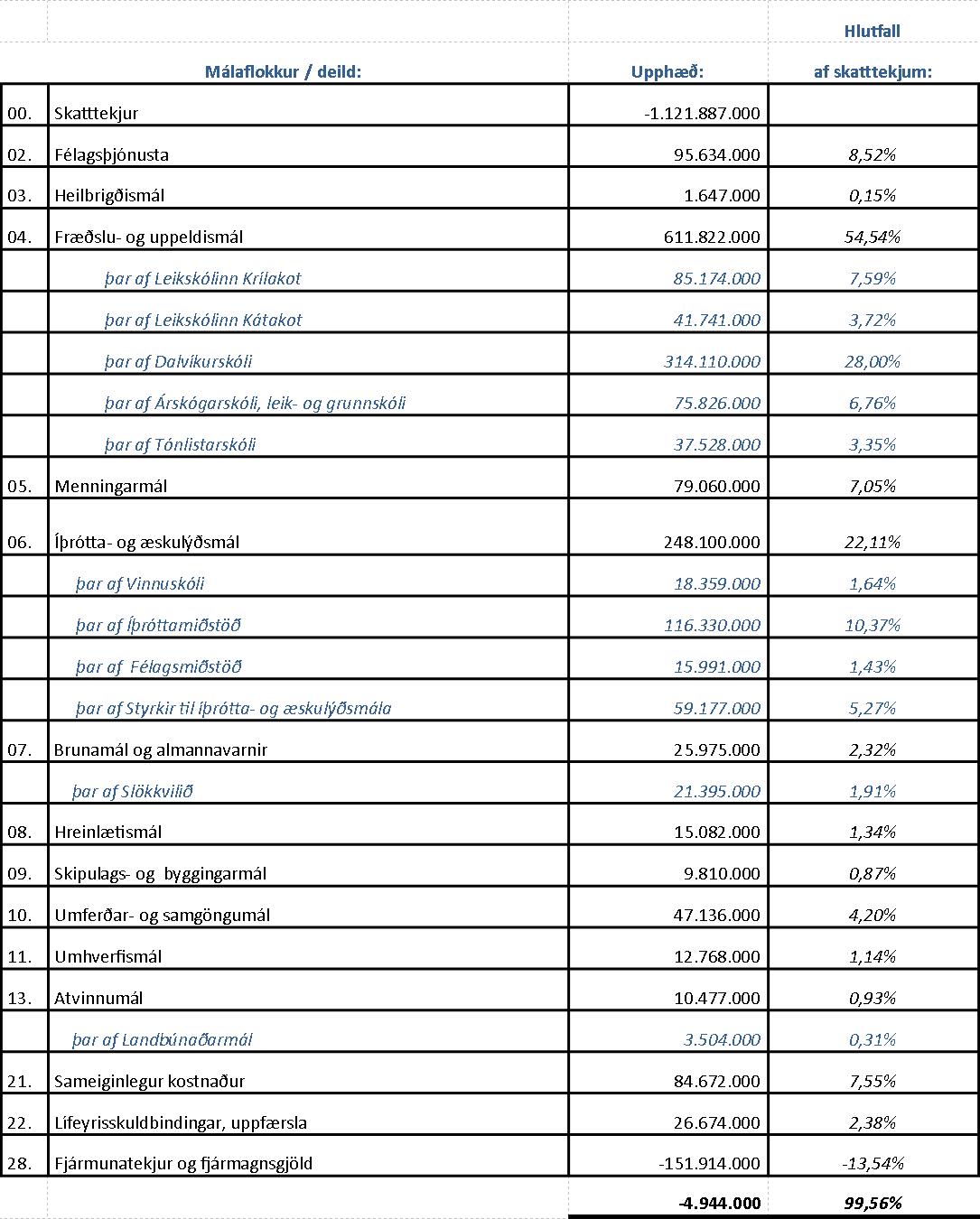Select the Skatttekjur row label
This screenshot has height=1219, width=980.
(x=97, y=114)
